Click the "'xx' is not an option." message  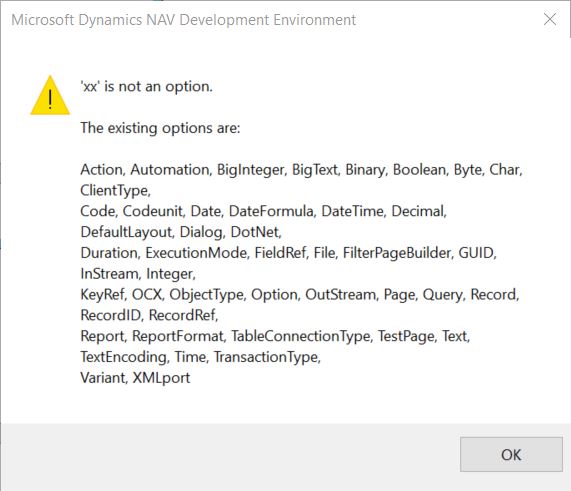146,87
